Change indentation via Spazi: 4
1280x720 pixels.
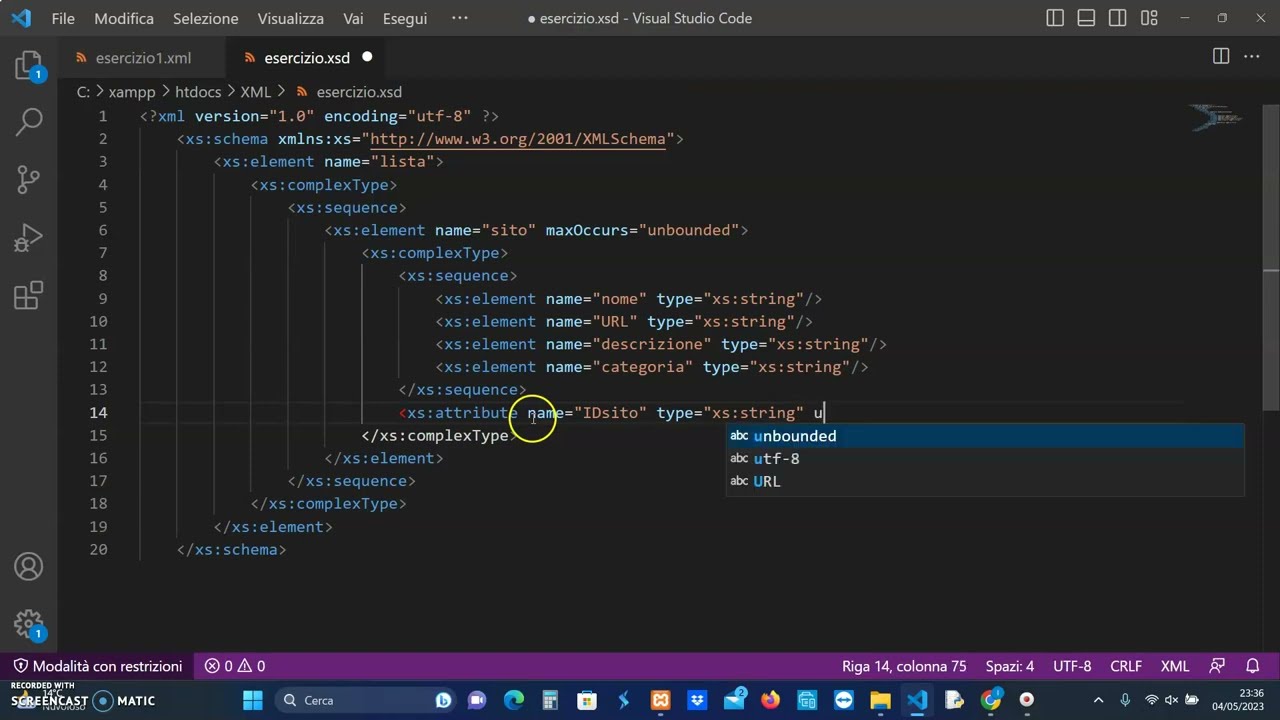pos(1010,666)
